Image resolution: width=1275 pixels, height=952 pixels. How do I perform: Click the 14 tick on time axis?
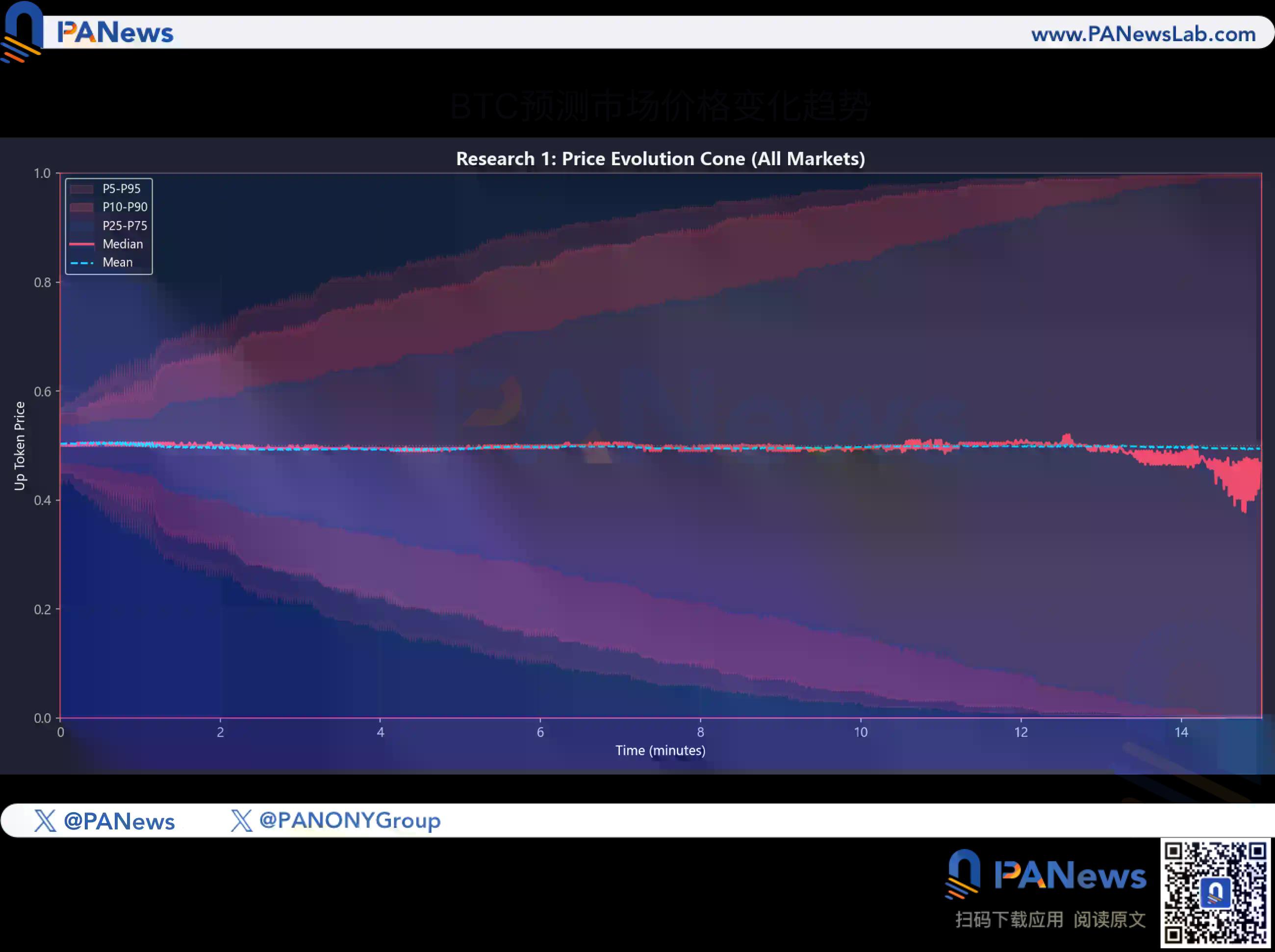1181,732
